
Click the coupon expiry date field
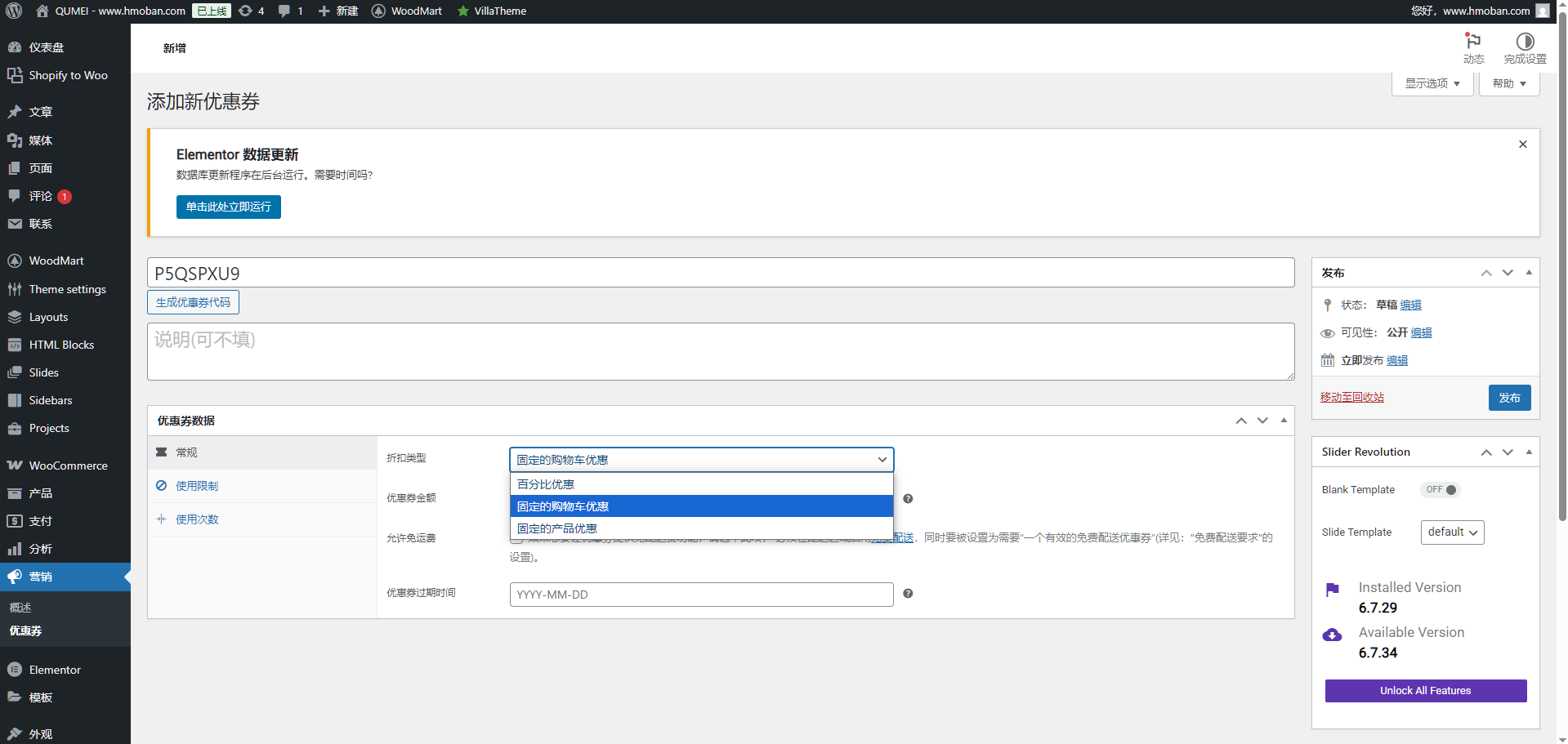click(701, 595)
